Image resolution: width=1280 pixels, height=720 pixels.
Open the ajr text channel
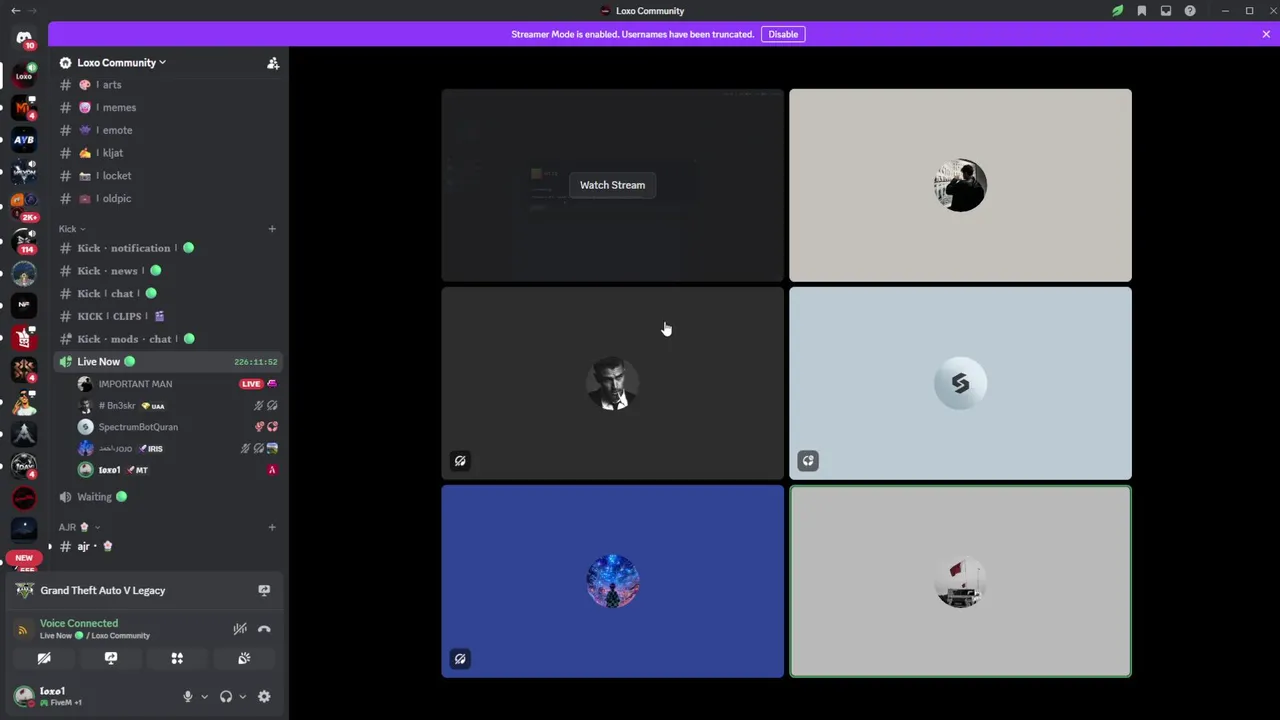click(x=168, y=546)
